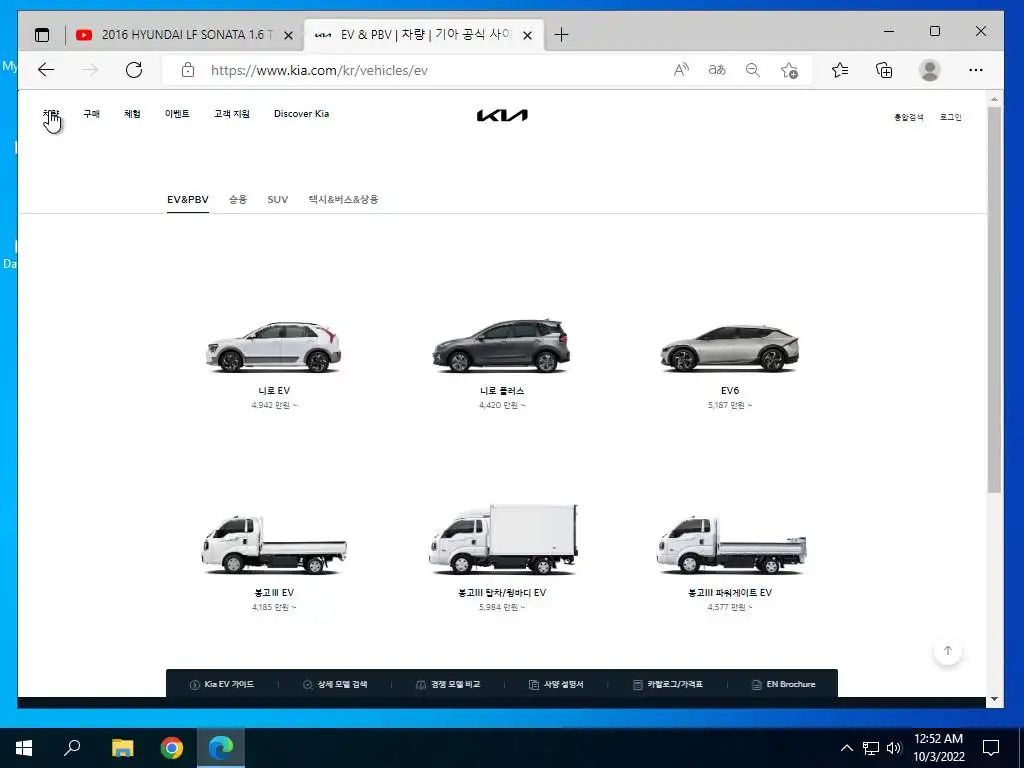Screen dimensions: 1024x768
Task: Open the translate page icon
Action: pos(717,70)
